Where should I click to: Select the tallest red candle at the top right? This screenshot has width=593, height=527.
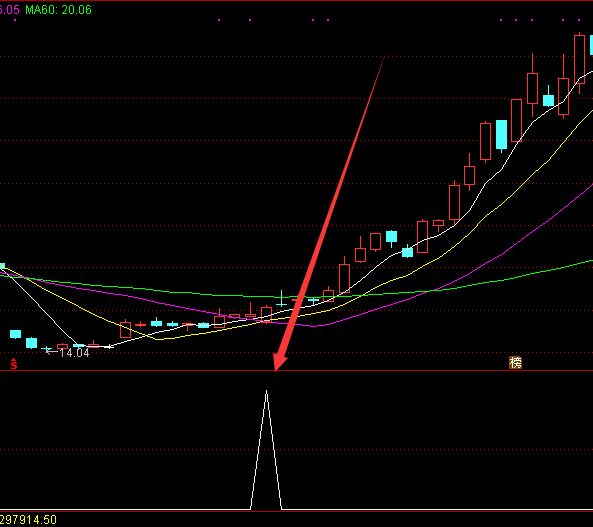pyautogui.click(x=579, y=63)
